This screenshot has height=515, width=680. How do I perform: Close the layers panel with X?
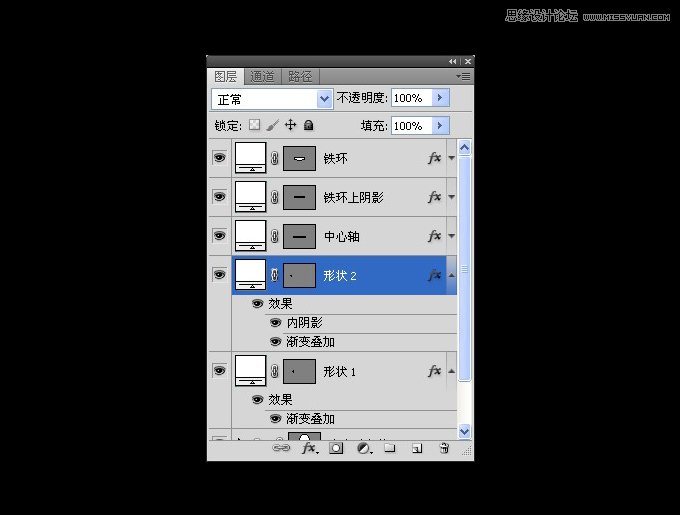pos(468,62)
